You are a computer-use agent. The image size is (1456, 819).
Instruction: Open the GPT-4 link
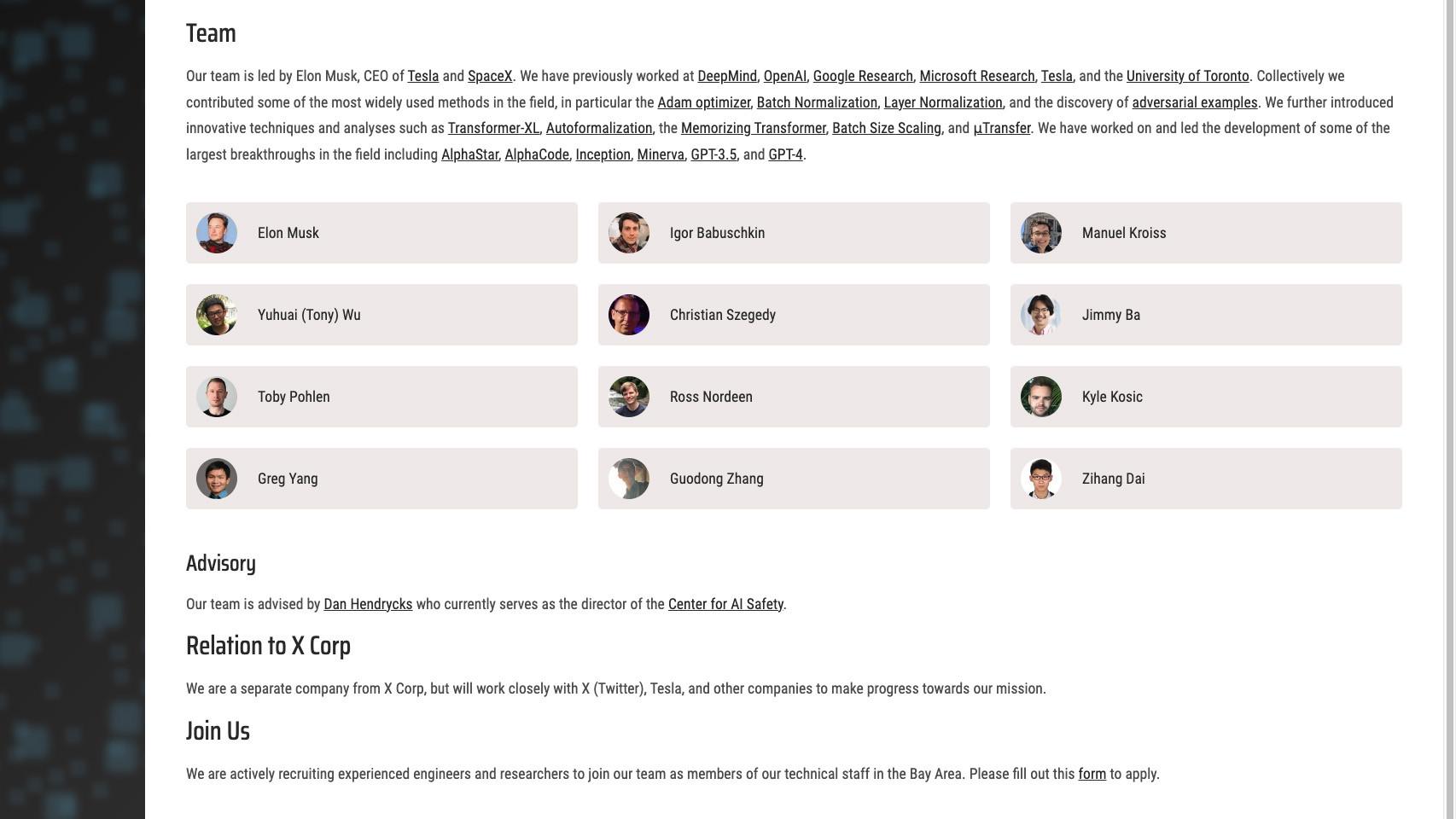pos(785,154)
